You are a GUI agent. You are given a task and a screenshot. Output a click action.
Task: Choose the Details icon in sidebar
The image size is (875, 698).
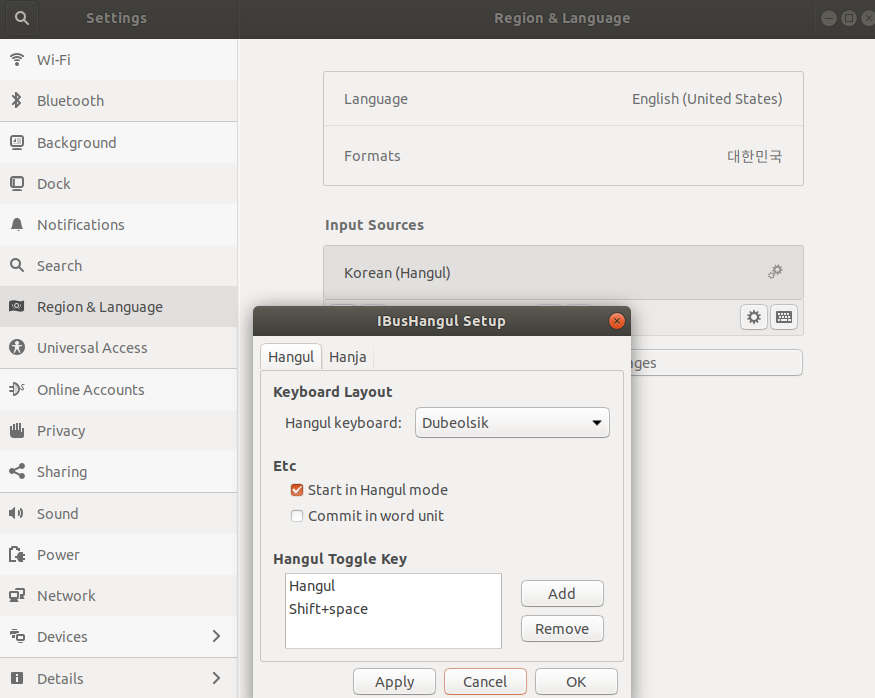point(17,678)
